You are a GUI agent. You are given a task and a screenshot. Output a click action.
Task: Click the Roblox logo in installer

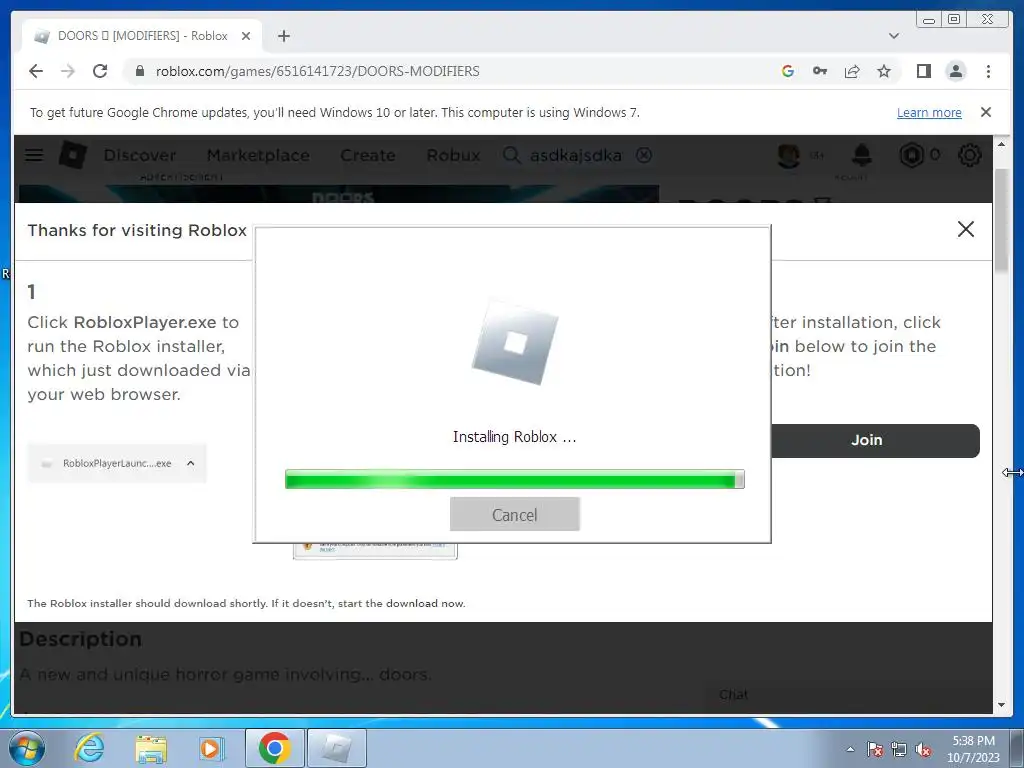(x=515, y=343)
